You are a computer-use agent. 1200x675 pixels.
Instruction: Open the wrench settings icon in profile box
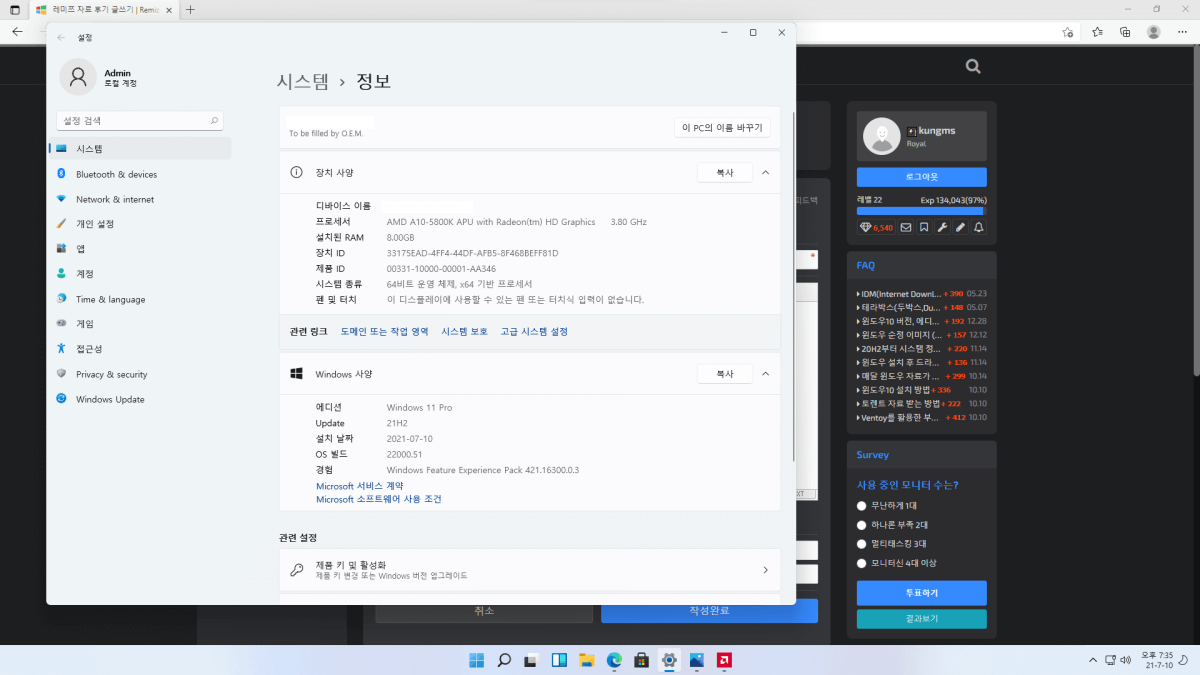pyautogui.click(x=942, y=227)
